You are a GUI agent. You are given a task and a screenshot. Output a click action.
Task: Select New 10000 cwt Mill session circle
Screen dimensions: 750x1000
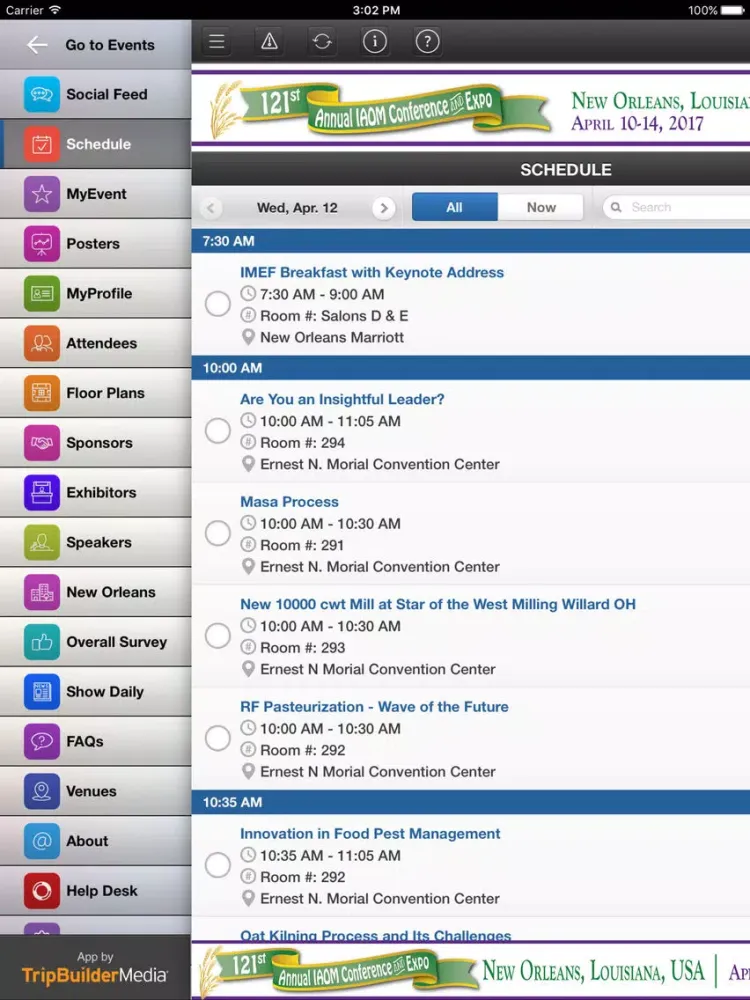click(217, 636)
